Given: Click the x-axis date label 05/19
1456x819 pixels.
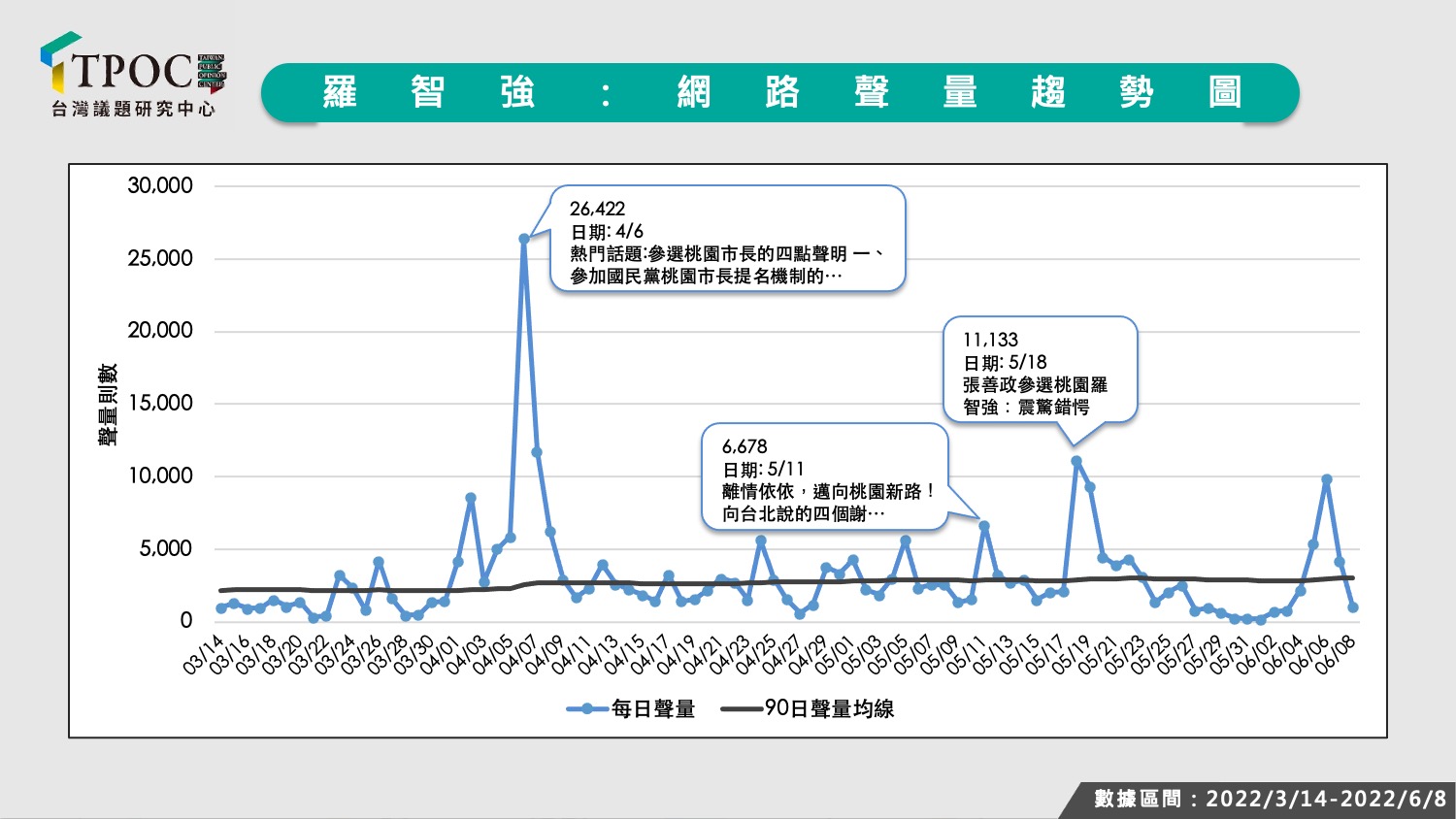Looking at the screenshot, I should [1072, 655].
